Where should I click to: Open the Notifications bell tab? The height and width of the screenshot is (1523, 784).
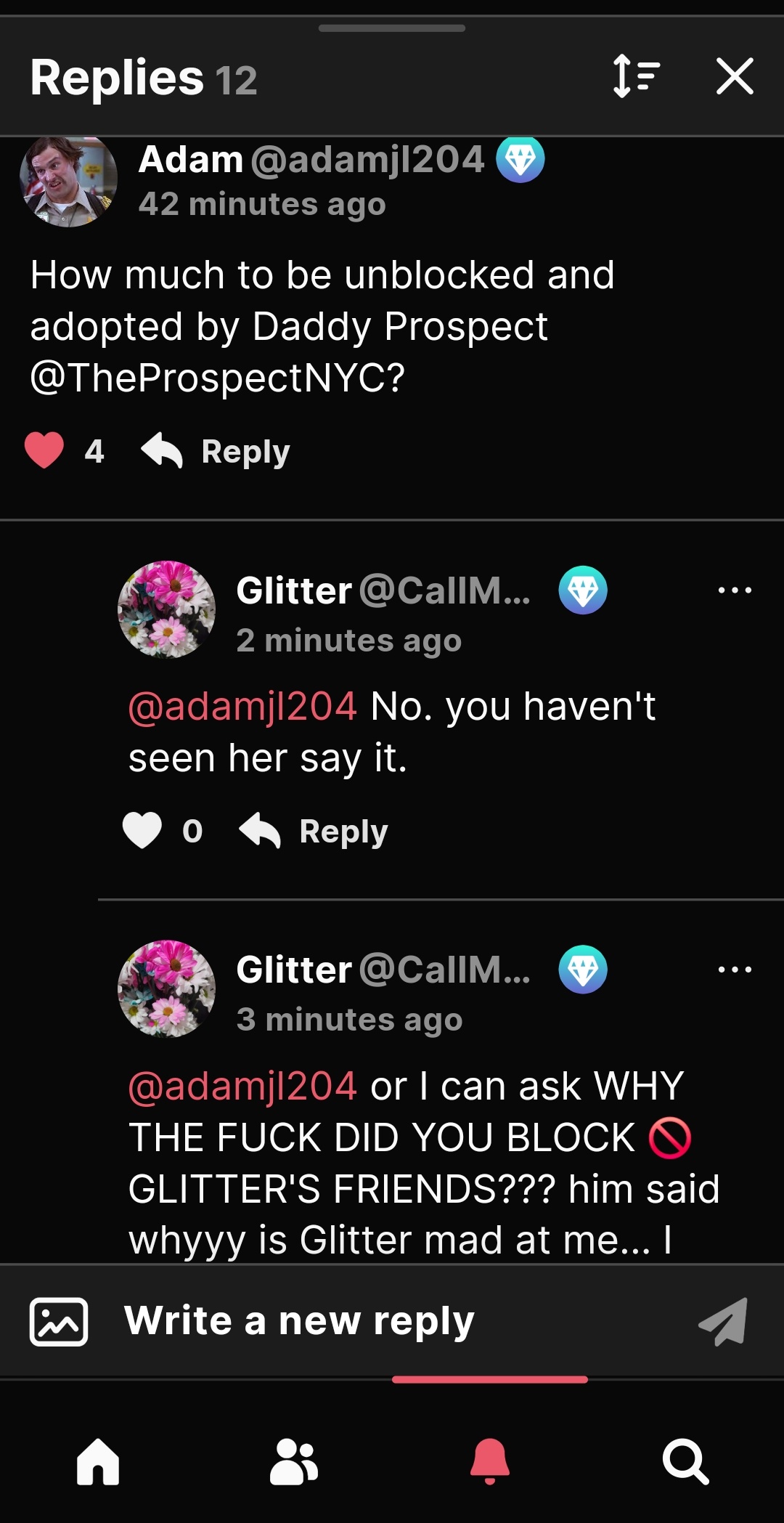coord(490,1461)
